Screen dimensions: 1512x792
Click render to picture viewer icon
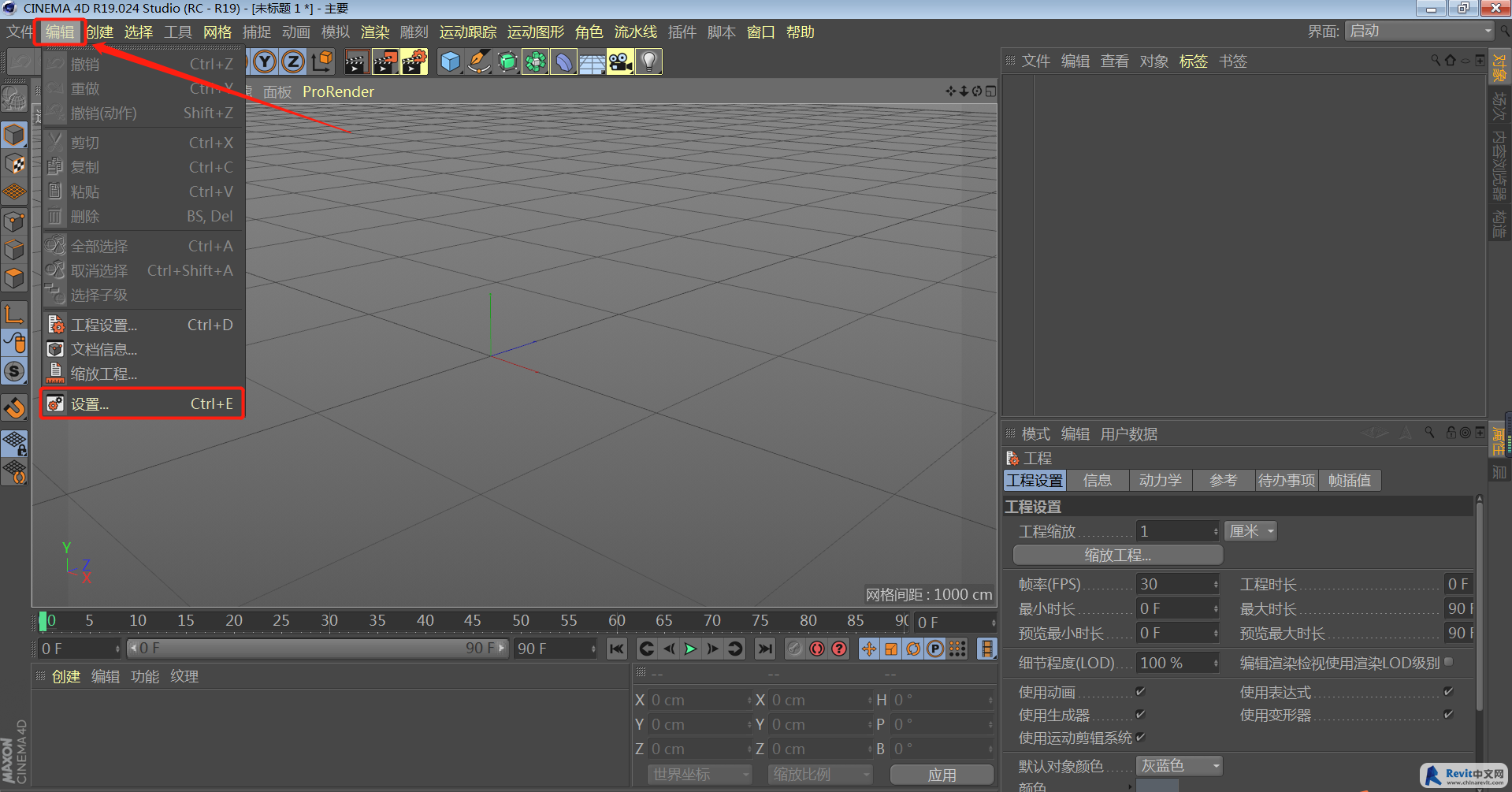point(385,61)
